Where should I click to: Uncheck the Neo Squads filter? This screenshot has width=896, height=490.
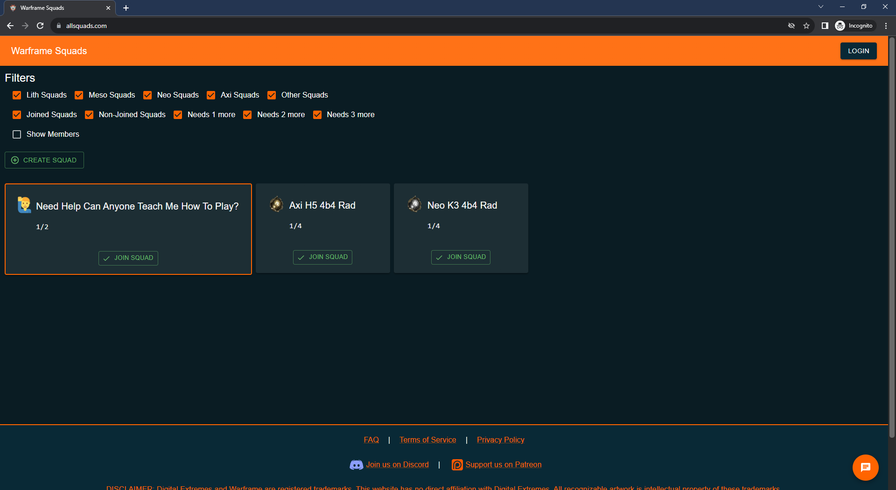pyautogui.click(x=147, y=95)
